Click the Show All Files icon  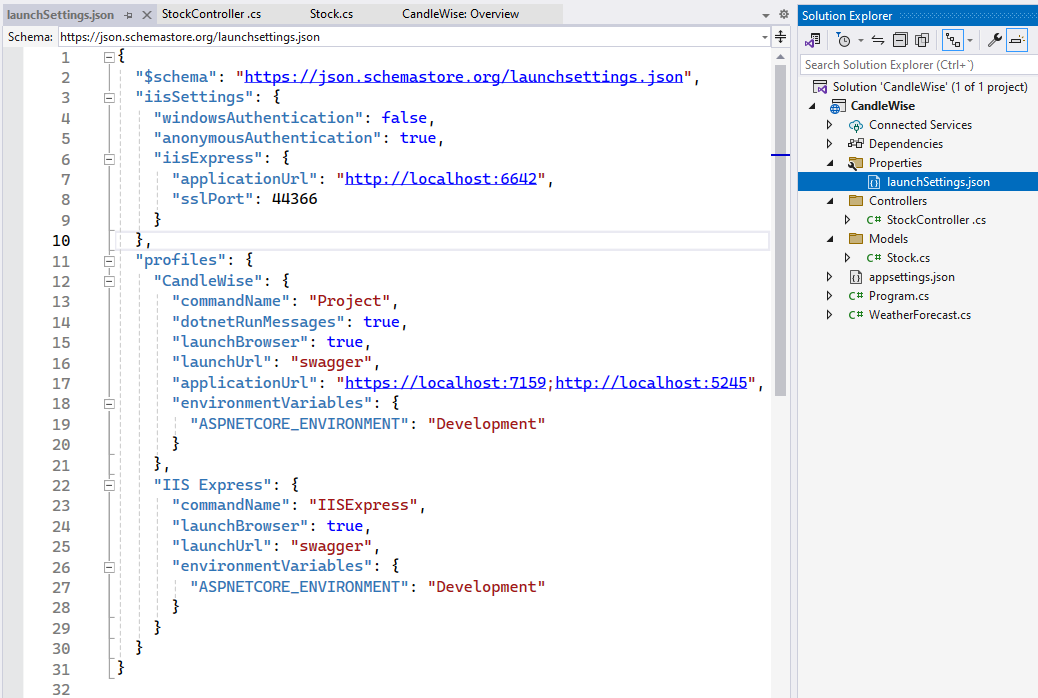[922, 40]
